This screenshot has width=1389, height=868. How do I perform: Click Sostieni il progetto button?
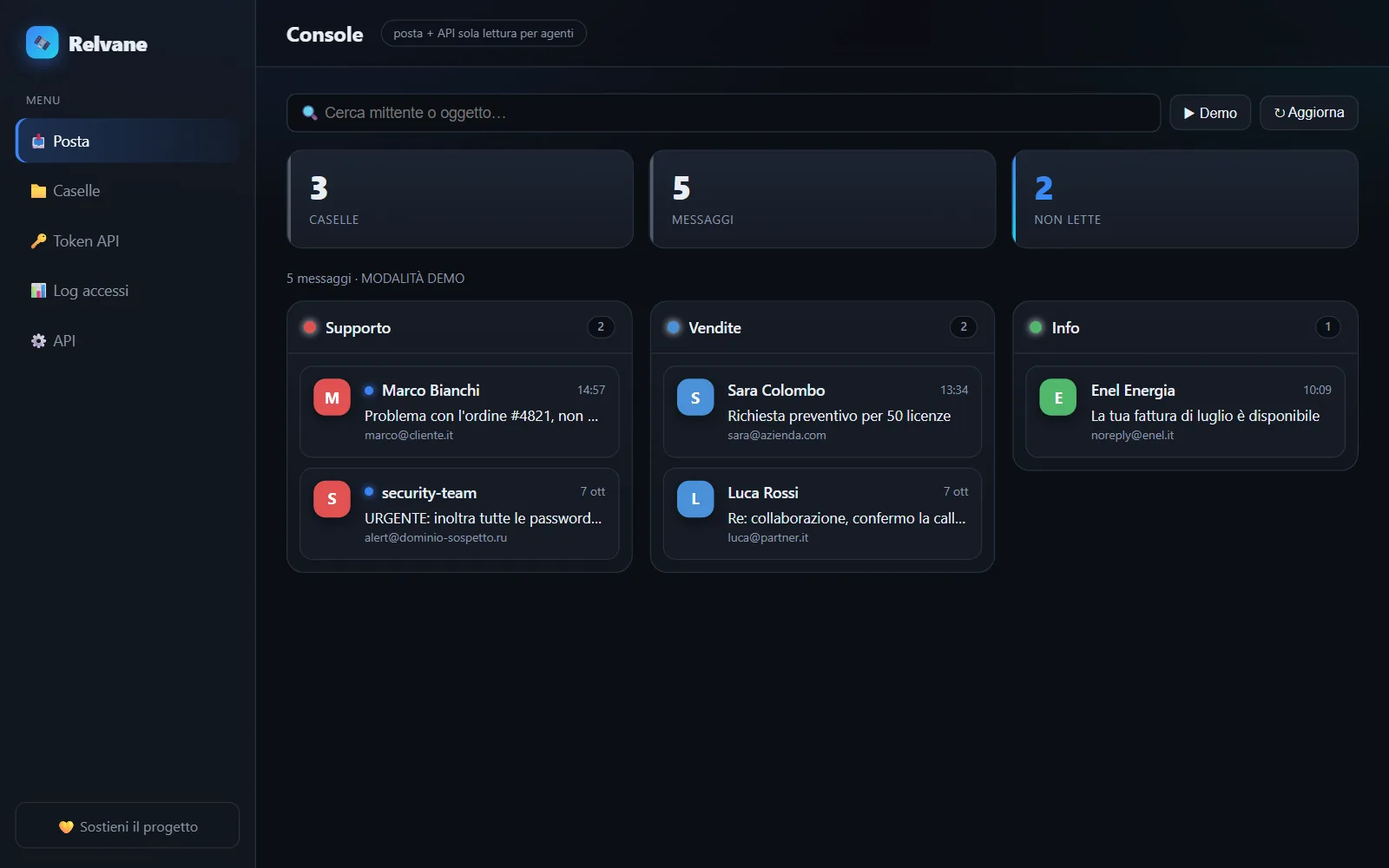pos(128,825)
